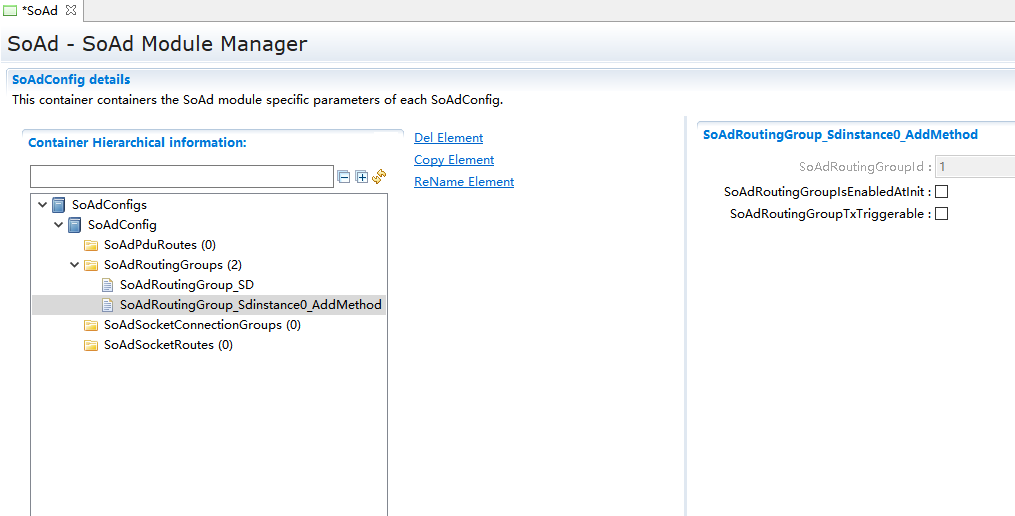Toggle SoAdRoutingGroupTxTriggerable checkbox

coord(941,214)
